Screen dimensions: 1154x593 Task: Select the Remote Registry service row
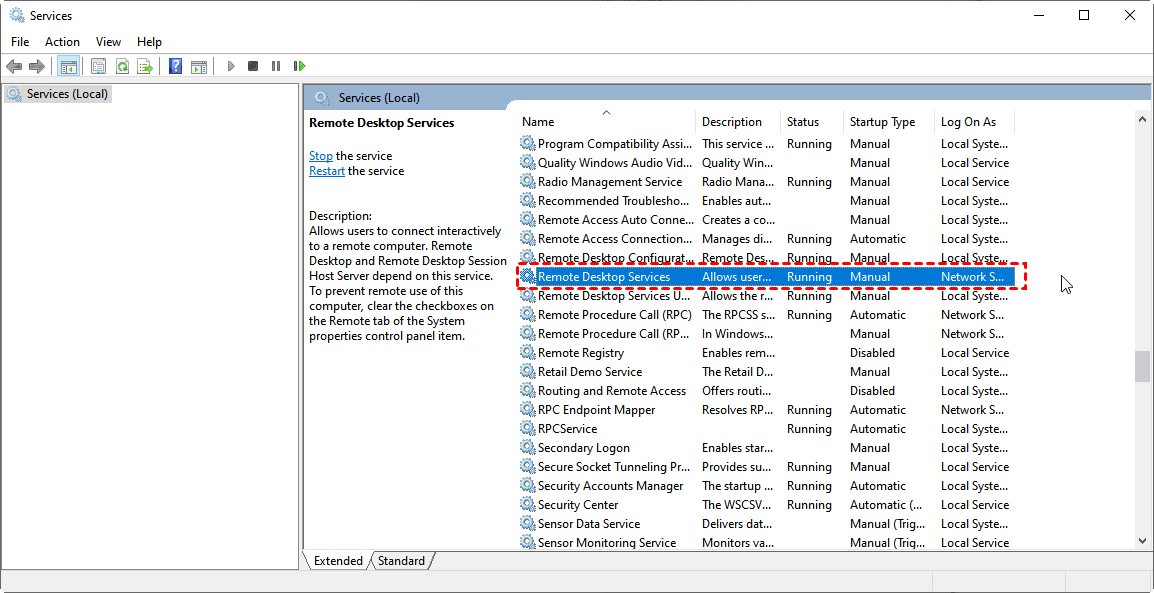click(x=581, y=353)
